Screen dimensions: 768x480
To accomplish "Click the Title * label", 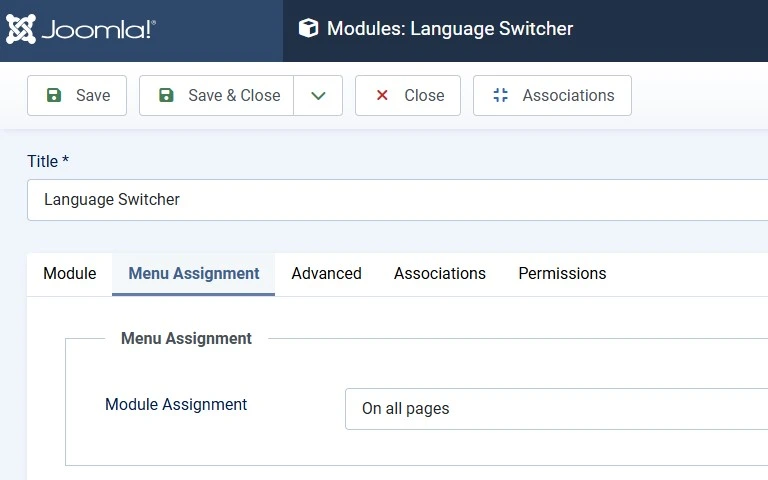I will click(48, 161).
